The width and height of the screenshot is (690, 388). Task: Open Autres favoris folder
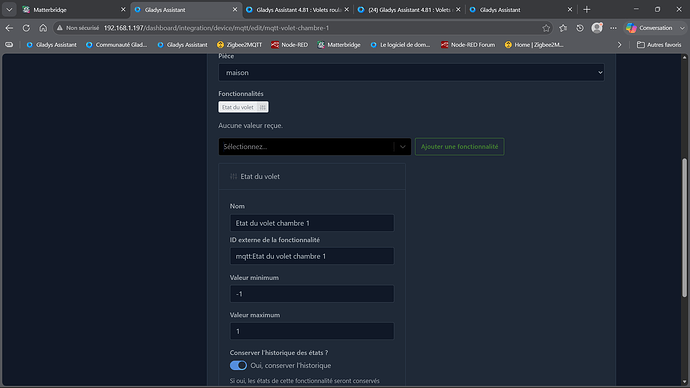coord(659,44)
